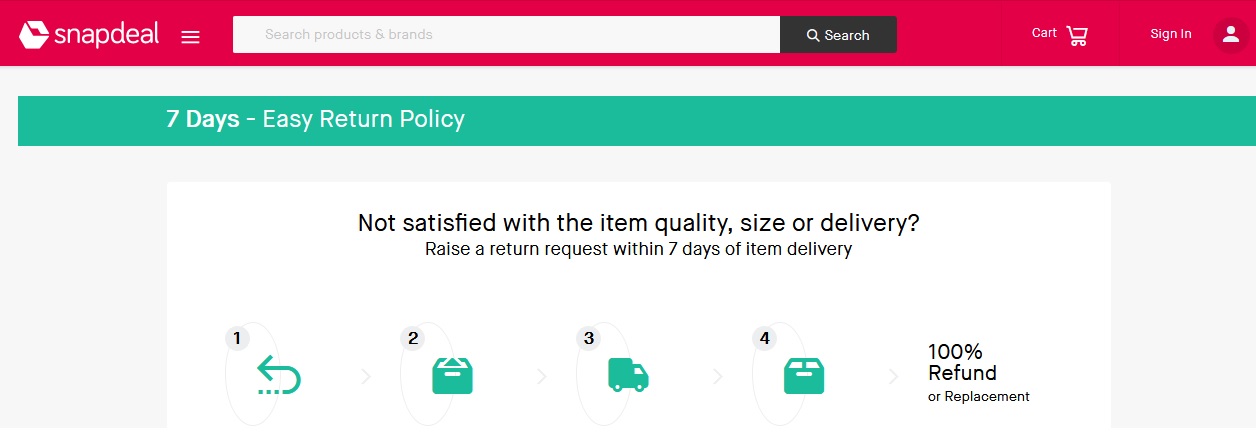
Task: Click the chevron between steps 3 and 4
Action: pyautogui.click(x=718, y=376)
